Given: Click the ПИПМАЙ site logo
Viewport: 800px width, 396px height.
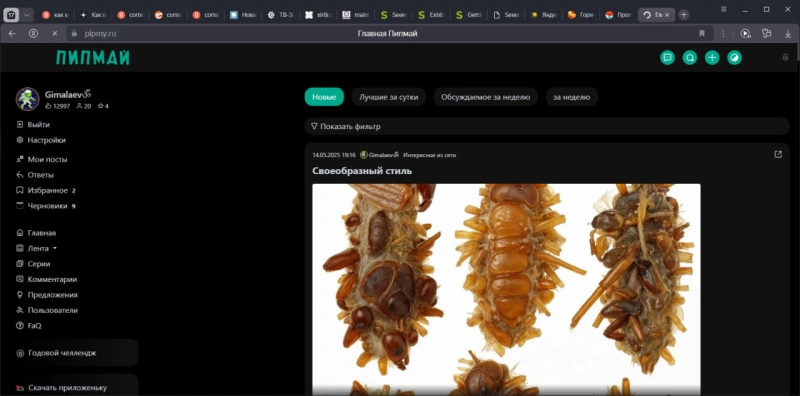Looking at the screenshot, I should 93,58.
